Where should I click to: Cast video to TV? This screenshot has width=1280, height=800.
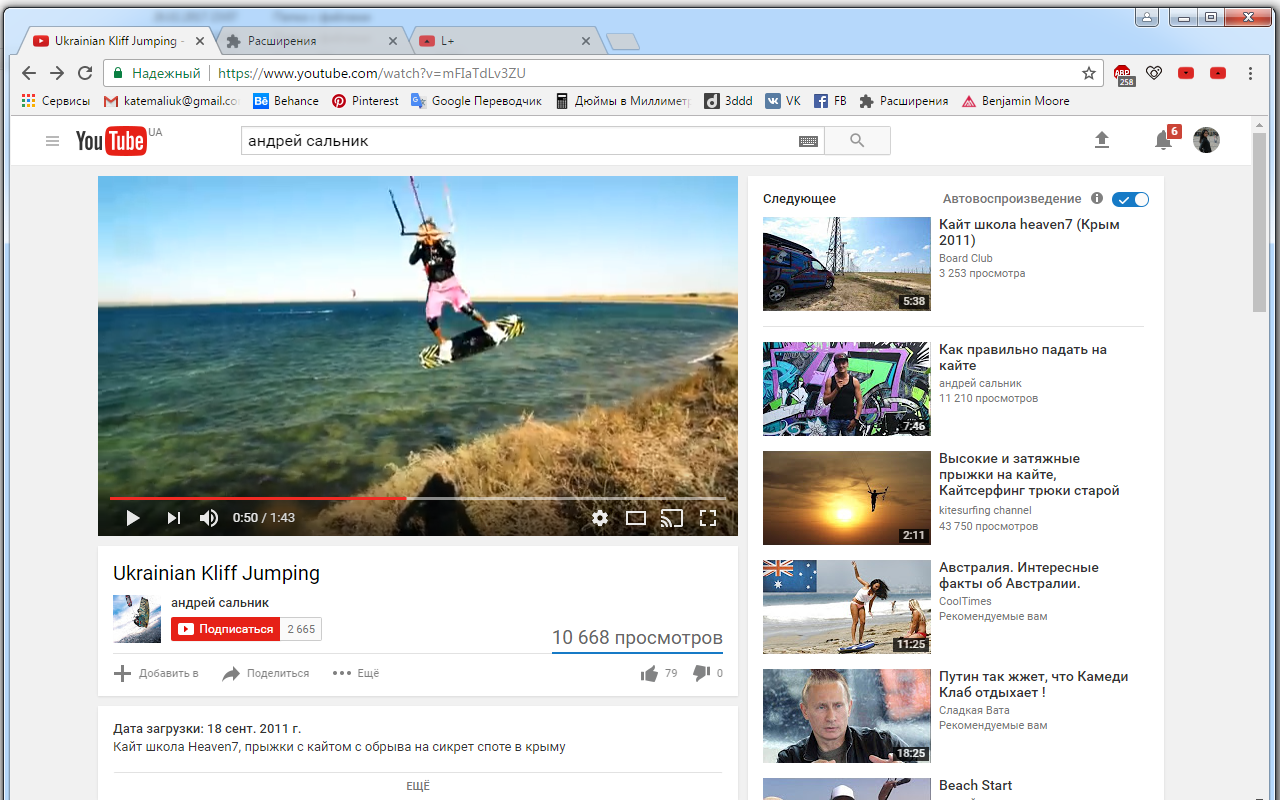(x=672, y=518)
